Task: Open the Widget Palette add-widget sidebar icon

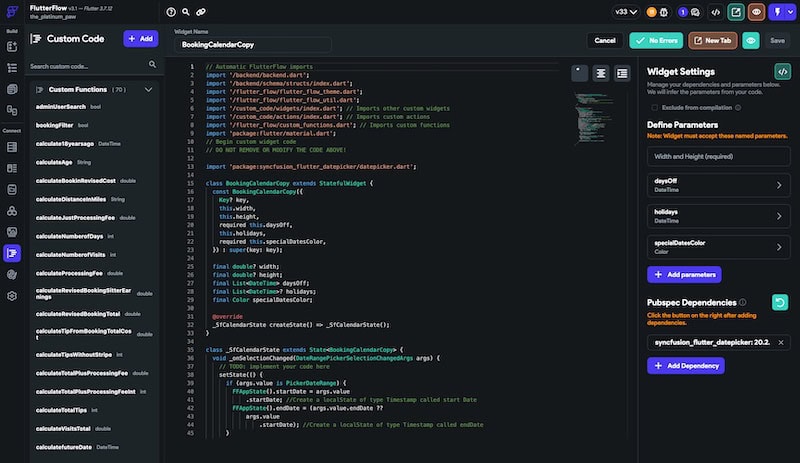Action: click(x=12, y=47)
